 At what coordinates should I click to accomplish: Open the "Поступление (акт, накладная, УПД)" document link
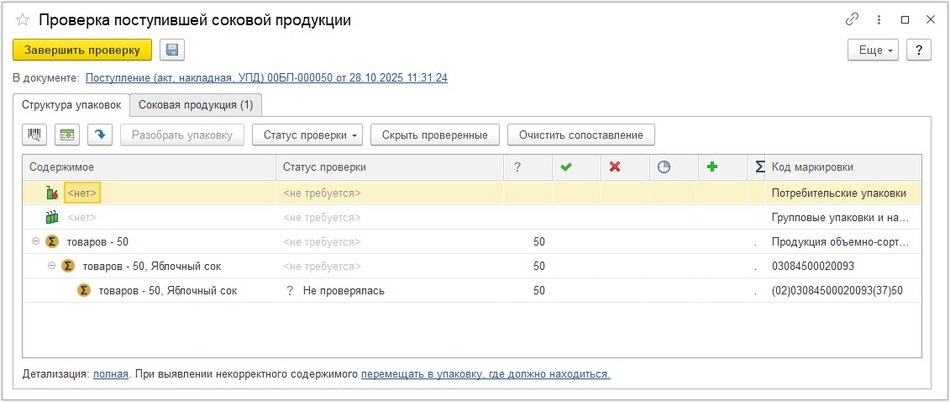(266, 77)
